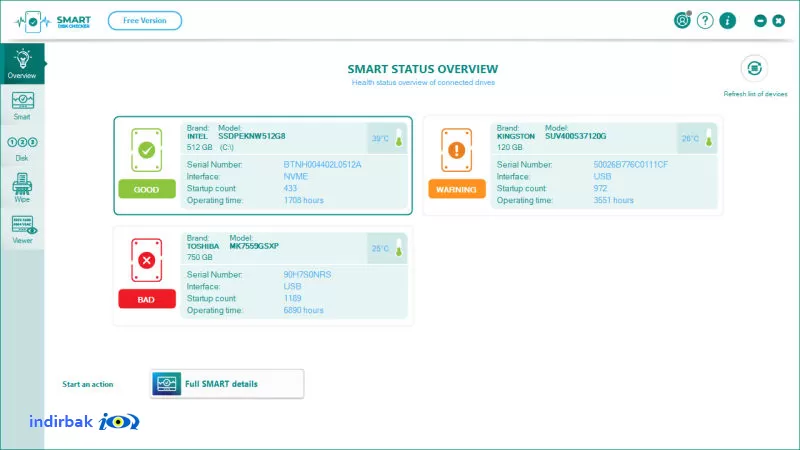
Task: Select the green checkmark drive icon
Action: (x=146, y=150)
